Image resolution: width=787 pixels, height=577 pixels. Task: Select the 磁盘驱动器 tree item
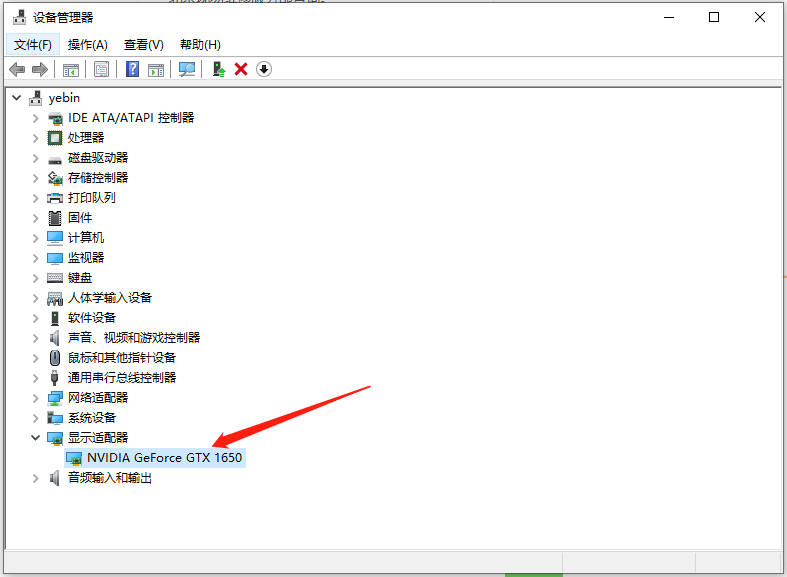pos(98,158)
